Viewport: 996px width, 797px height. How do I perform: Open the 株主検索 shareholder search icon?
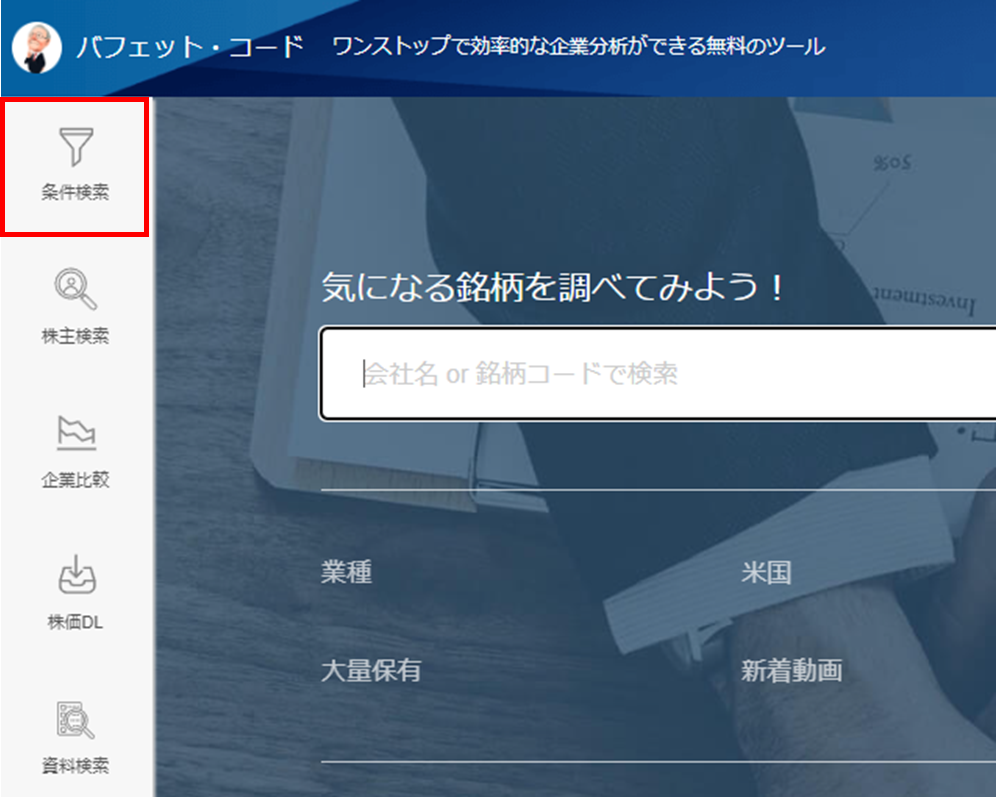[x=76, y=289]
